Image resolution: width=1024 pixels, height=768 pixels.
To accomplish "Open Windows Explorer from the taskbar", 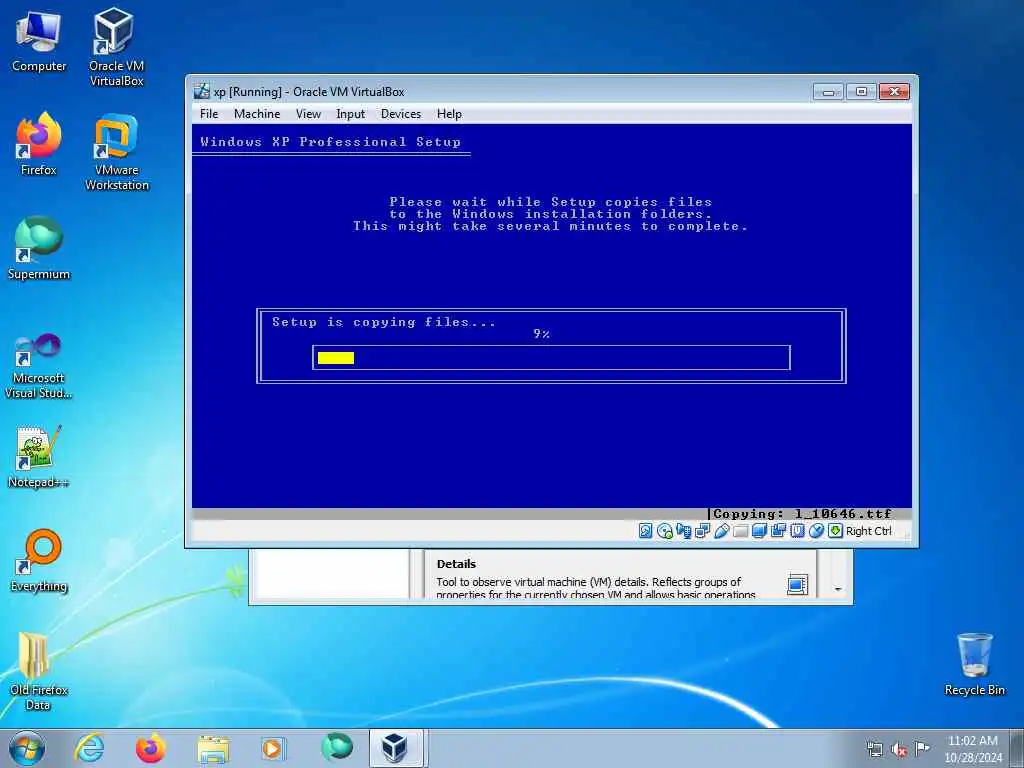I will 213,748.
